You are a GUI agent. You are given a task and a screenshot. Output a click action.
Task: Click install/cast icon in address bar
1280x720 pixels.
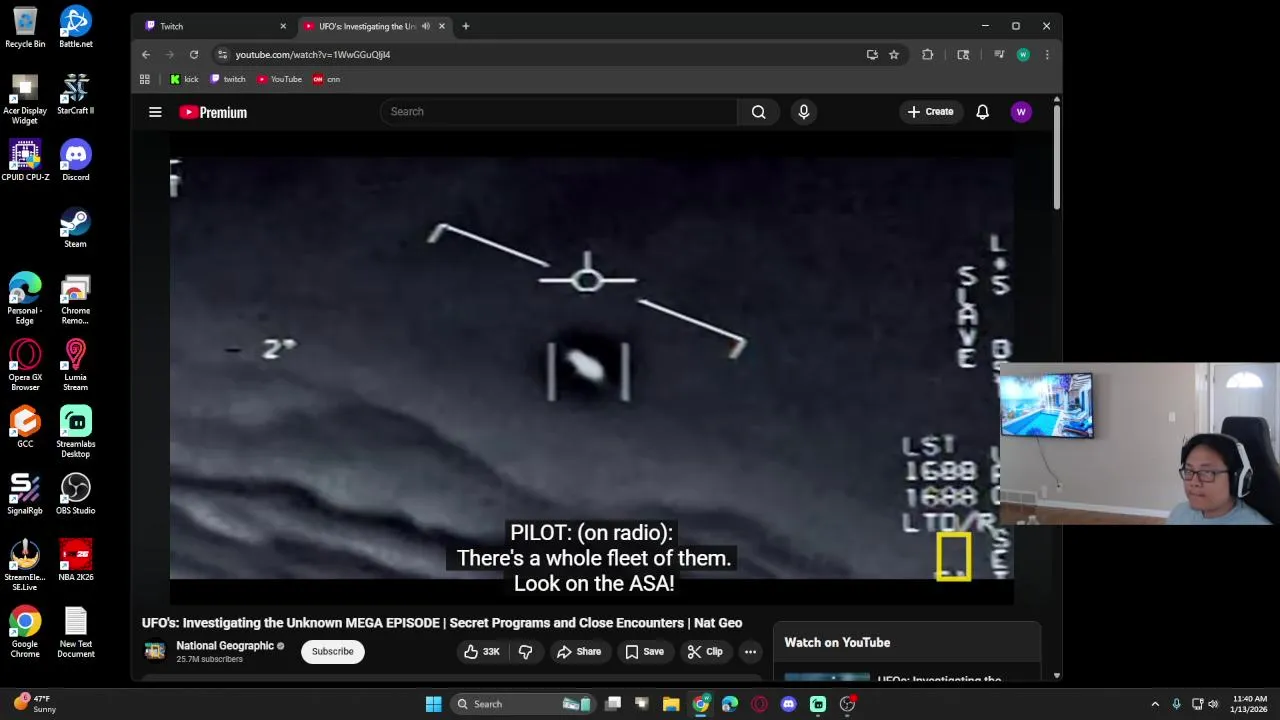(872, 54)
